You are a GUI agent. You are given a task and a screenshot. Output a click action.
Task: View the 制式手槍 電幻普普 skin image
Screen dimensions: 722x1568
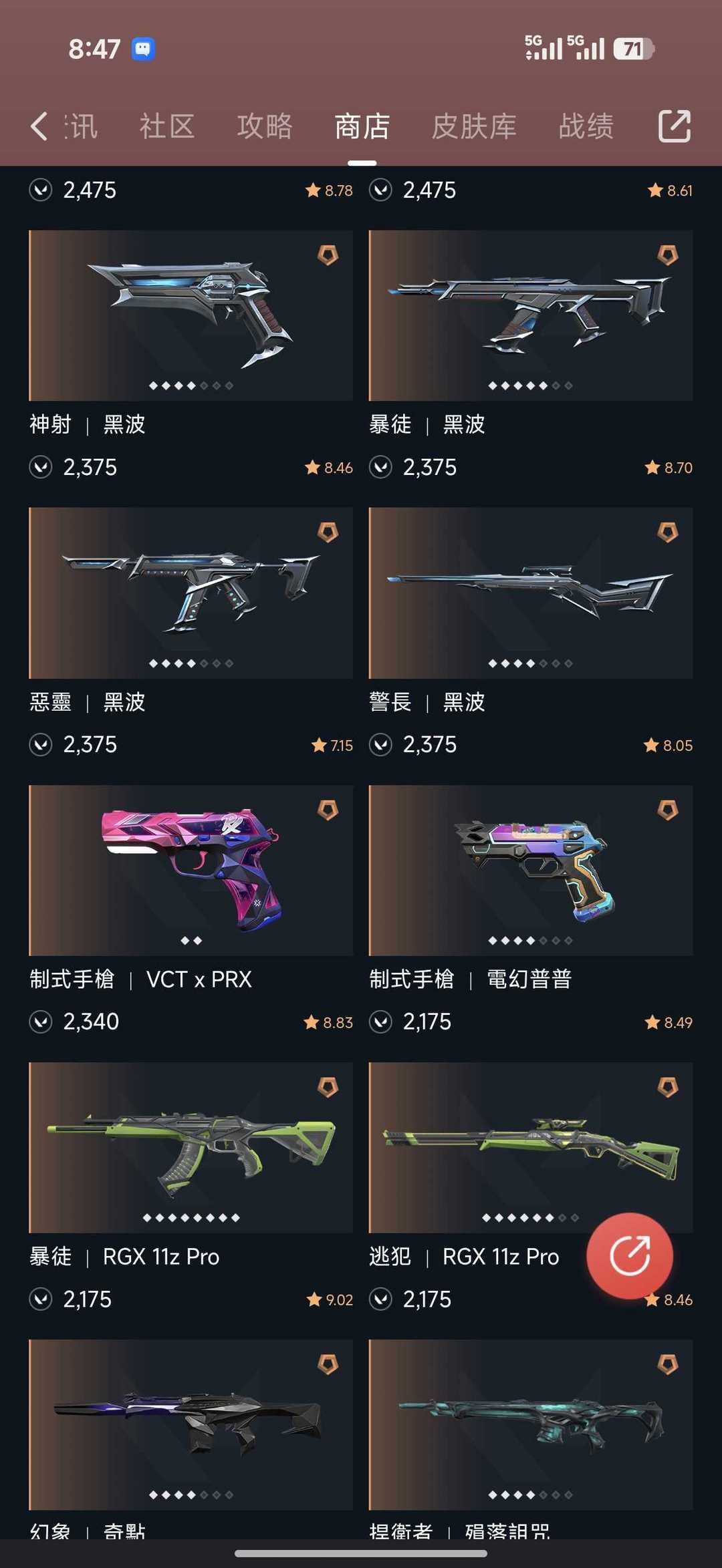click(531, 870)
